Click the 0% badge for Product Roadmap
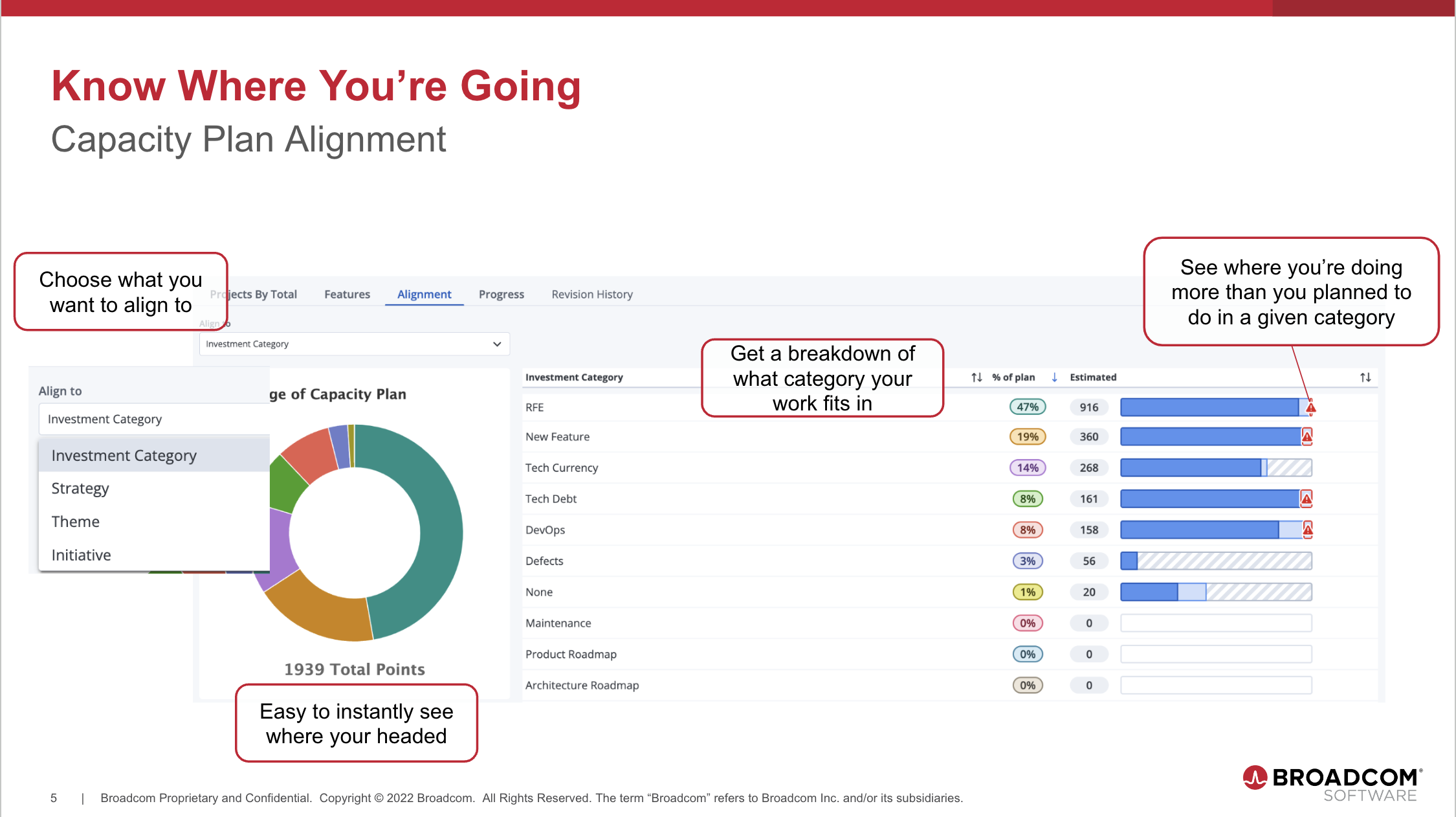 point(1028,654)
